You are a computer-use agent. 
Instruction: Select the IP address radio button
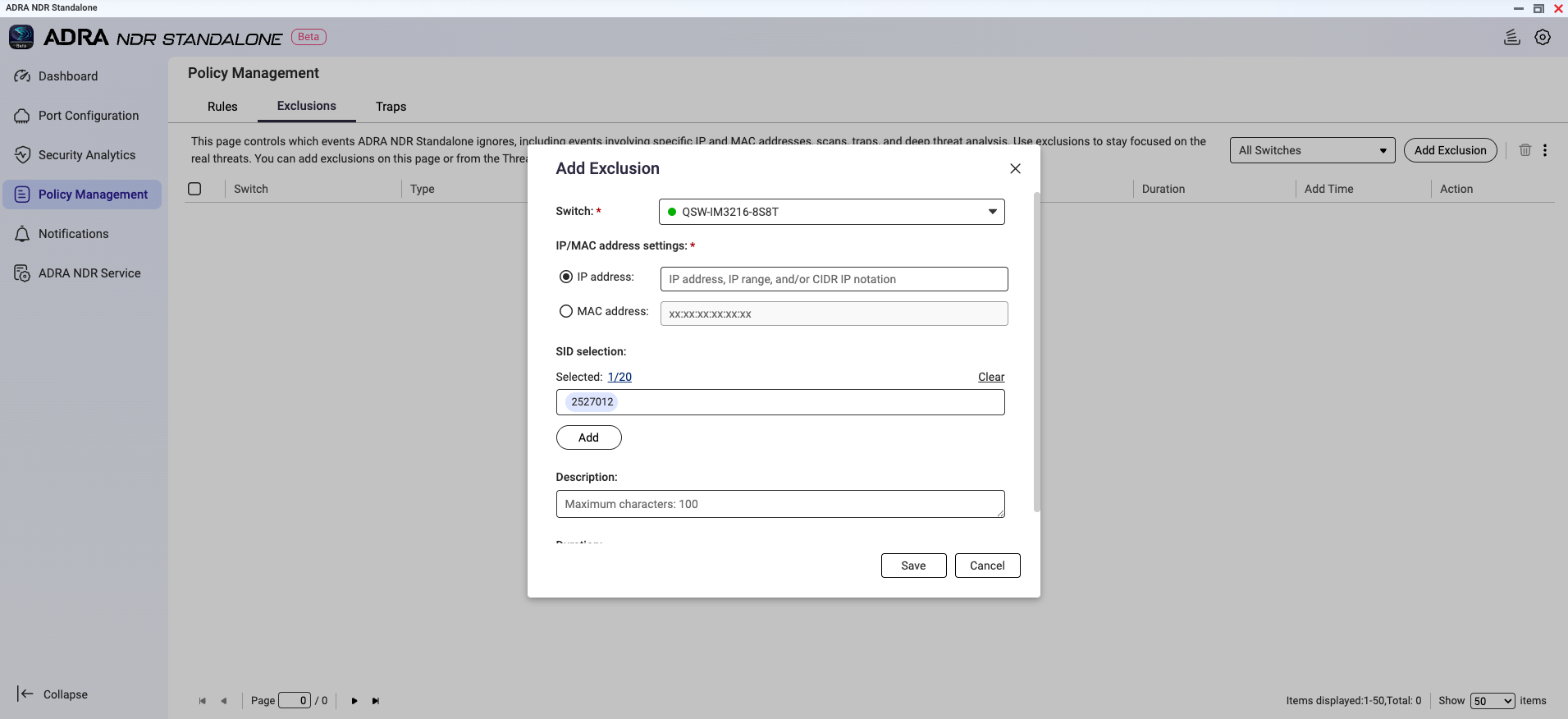(566, 277)
